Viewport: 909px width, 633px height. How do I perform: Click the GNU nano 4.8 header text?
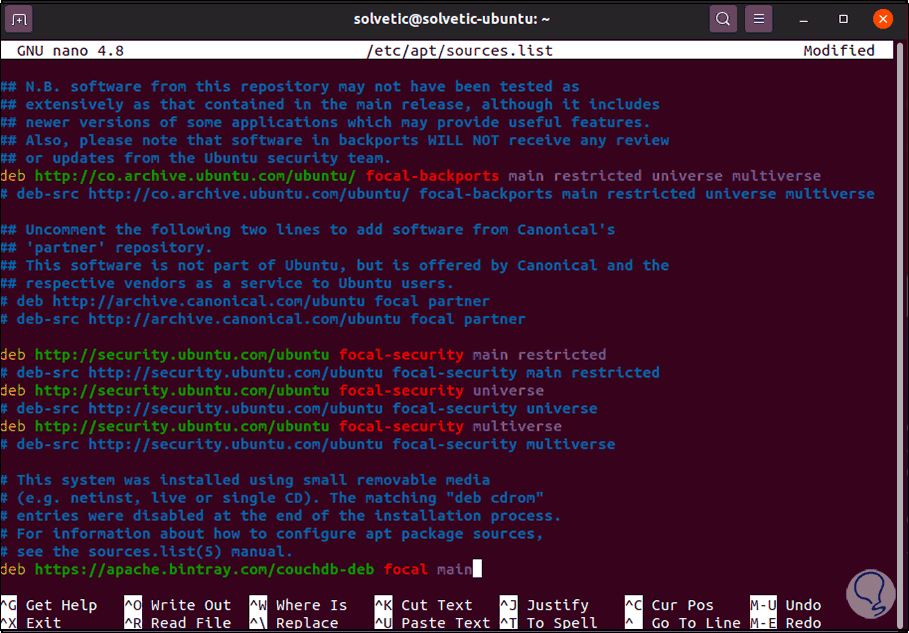(x=70, y=51)
